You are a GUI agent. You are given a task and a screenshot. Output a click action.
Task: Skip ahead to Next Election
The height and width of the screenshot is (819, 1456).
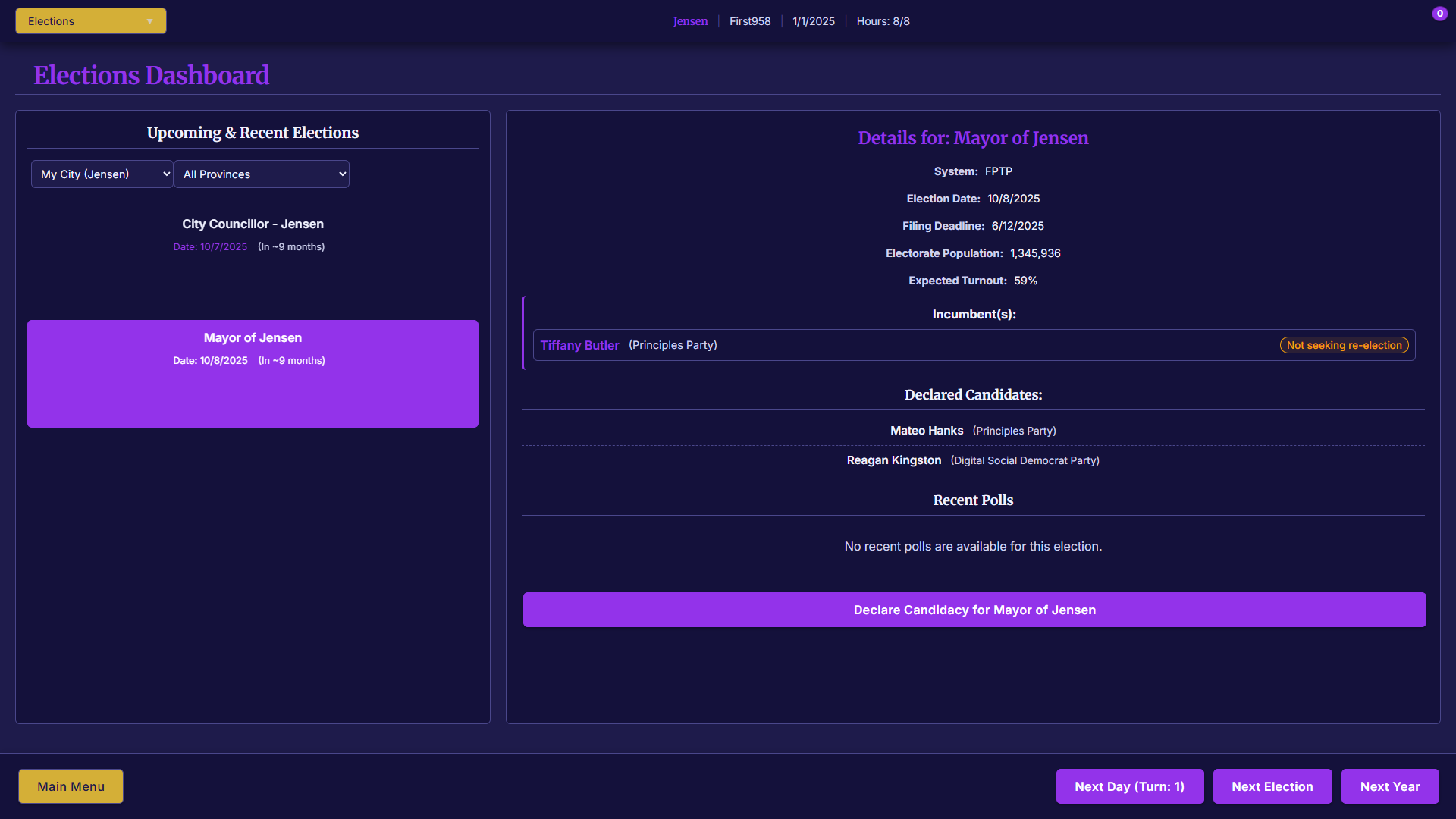tap(1272, 786)
